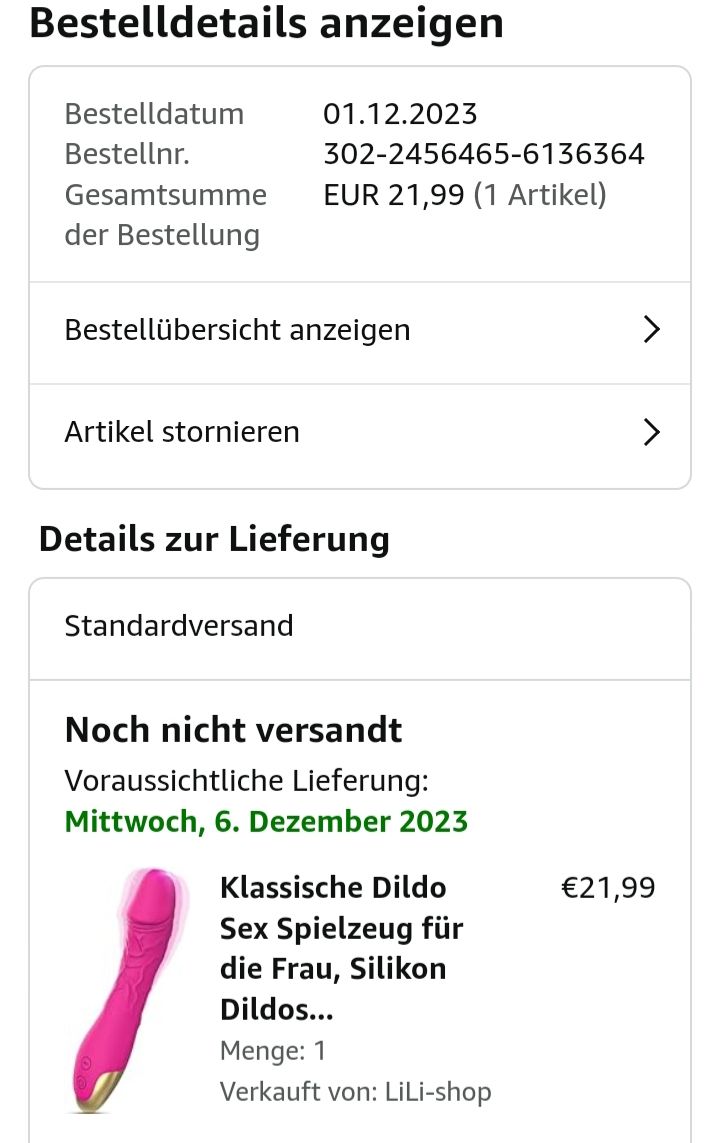This screenshot has height=1143, width=720.
Task: Open the Klassische product title link
Action: [341, 948]
